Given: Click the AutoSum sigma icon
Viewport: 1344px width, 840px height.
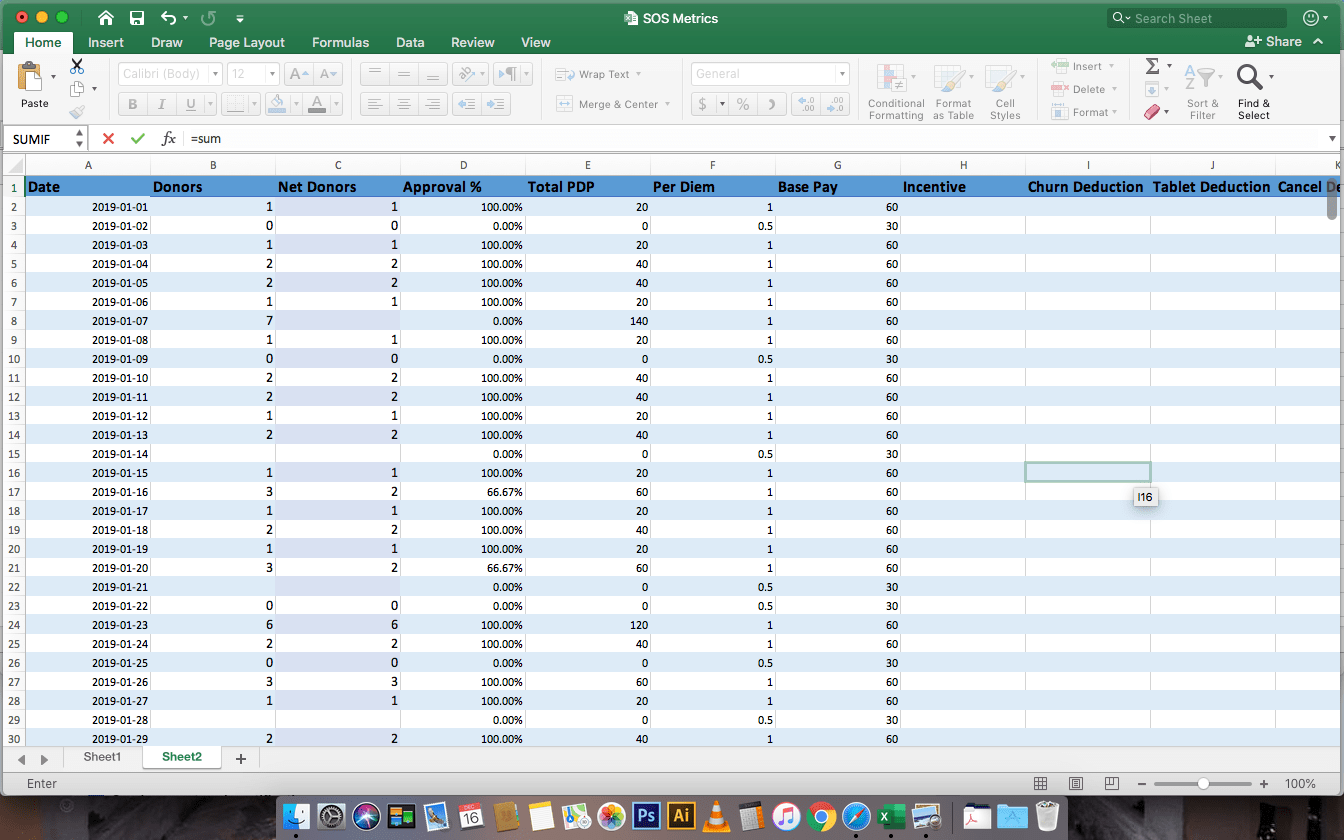Looking at the screenshot, I should [1152, 66].
